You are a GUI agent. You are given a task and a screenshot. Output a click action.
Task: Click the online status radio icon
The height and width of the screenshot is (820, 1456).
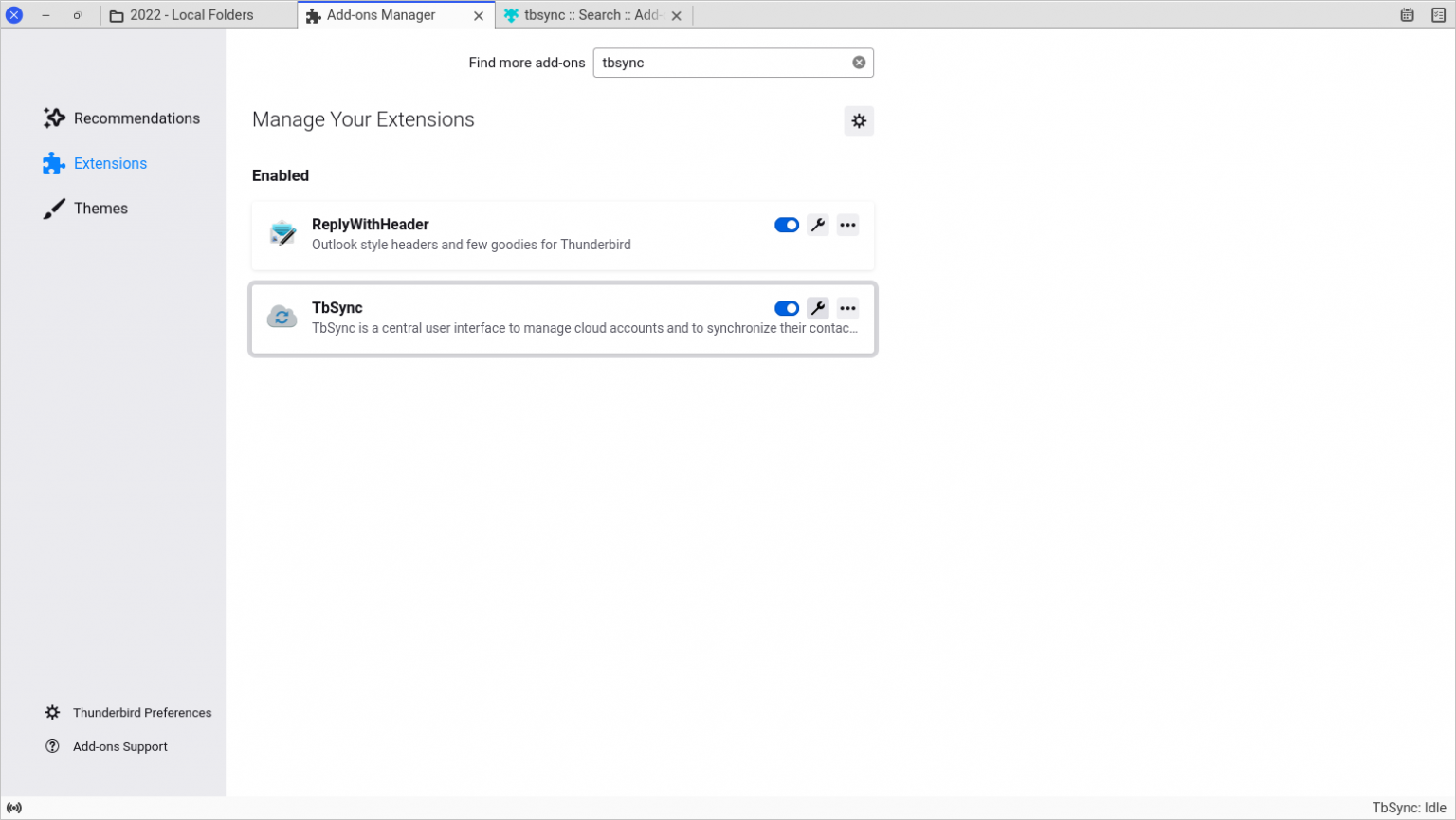click(14, 809)
